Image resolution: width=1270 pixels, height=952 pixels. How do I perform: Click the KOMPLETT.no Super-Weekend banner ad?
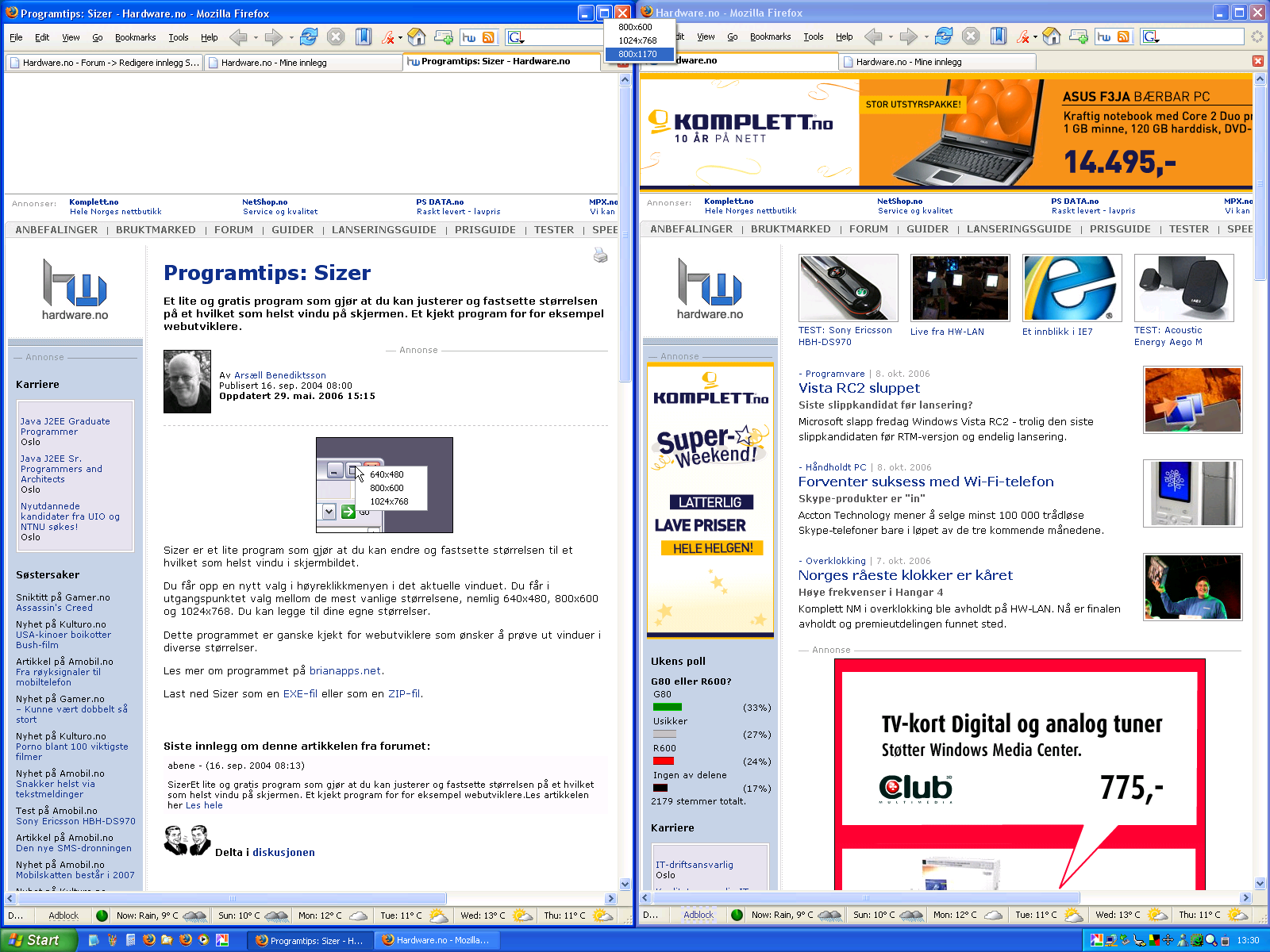click(x=710, y=501)
